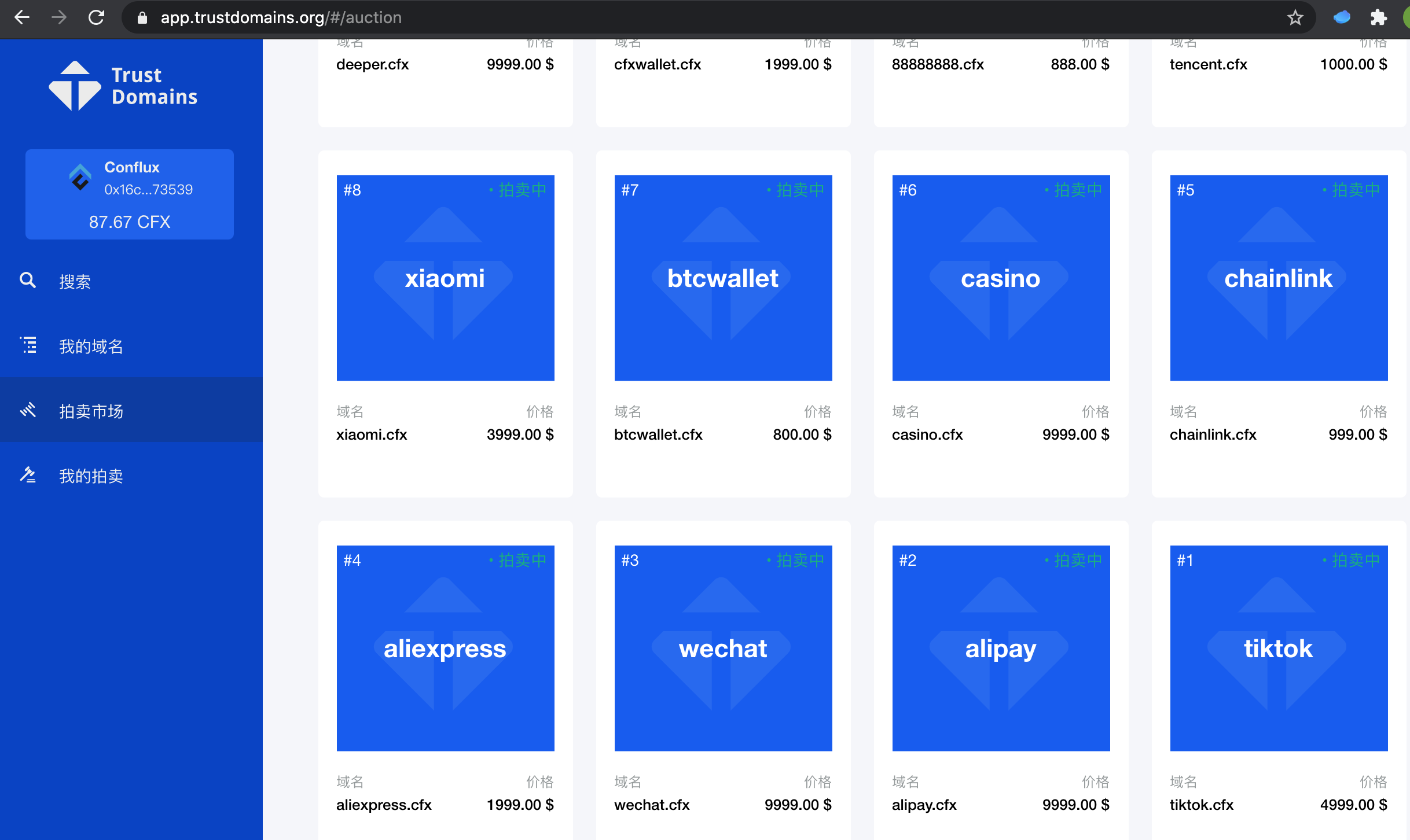Click wallet address 0x16c...73539

pyautogui.click(x=148, y=190)
